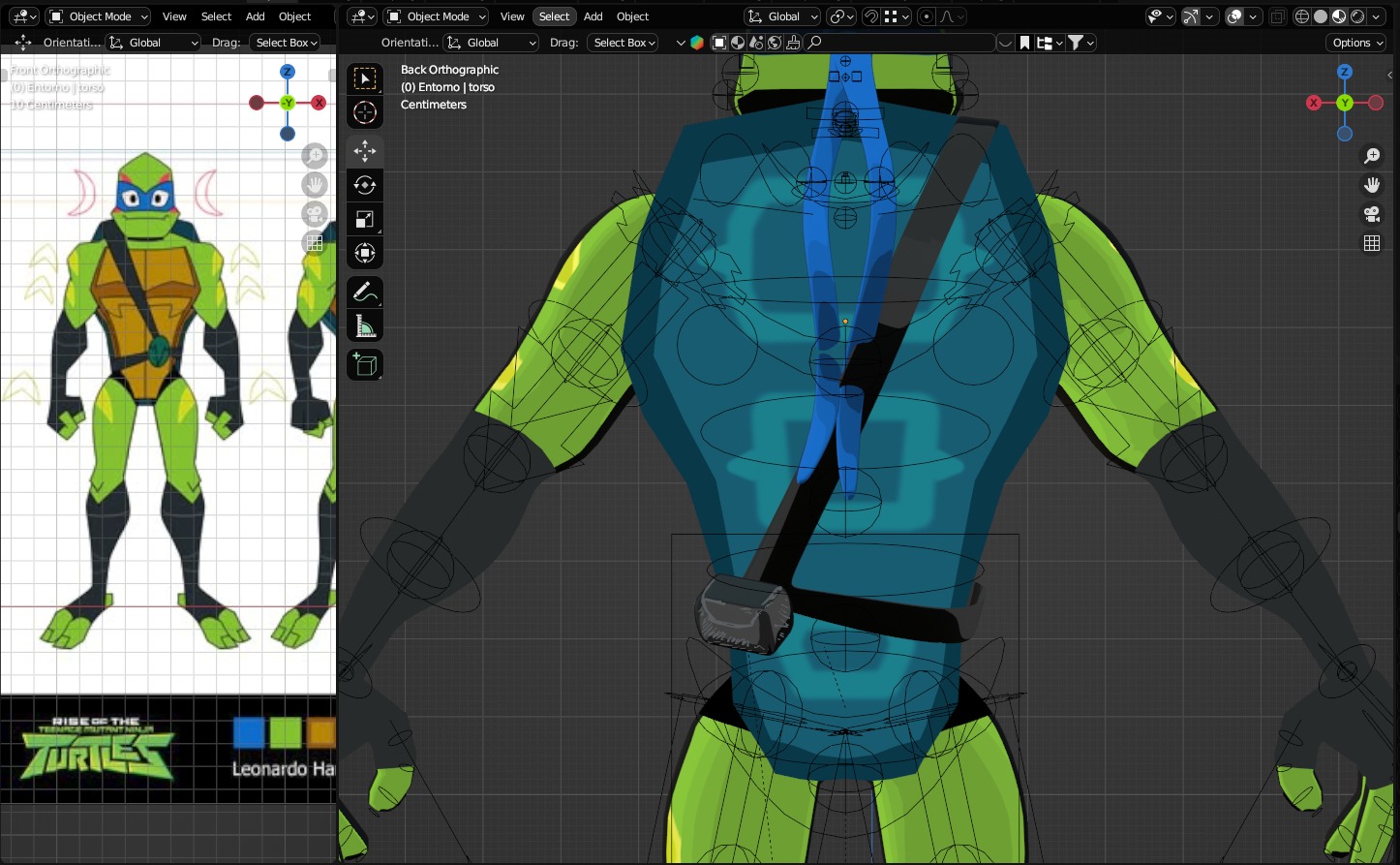Image resolution: width=1400 pixels, height=865 pixels.
Task: Open Global transform orientation dropdown in top header
Action: [782, 16]
